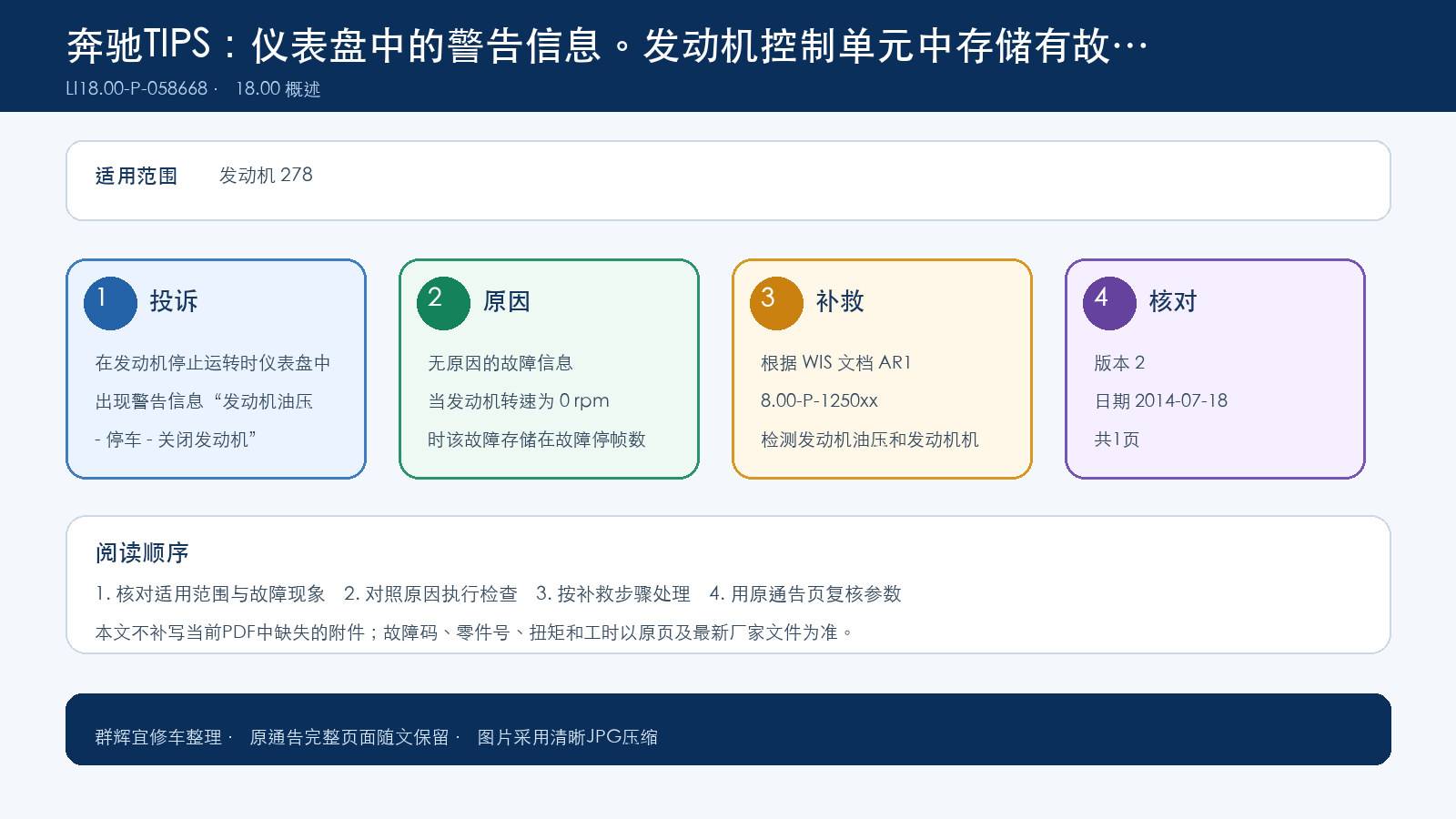1456x819 pixels.
Task: Click line 出现警告信息“发动机油压
Action: 204,401
